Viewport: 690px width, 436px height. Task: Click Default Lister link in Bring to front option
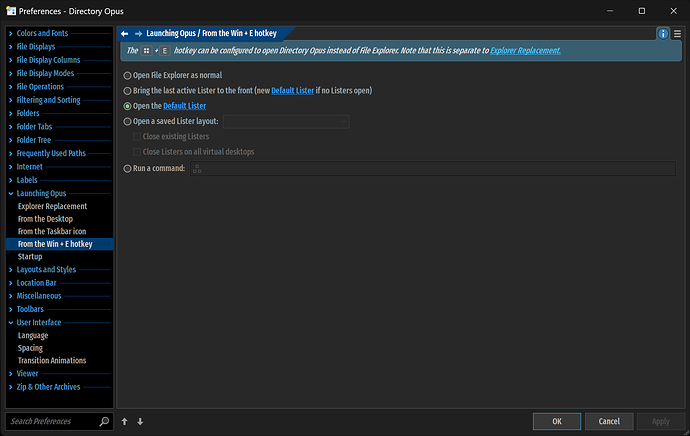[293, 91]
